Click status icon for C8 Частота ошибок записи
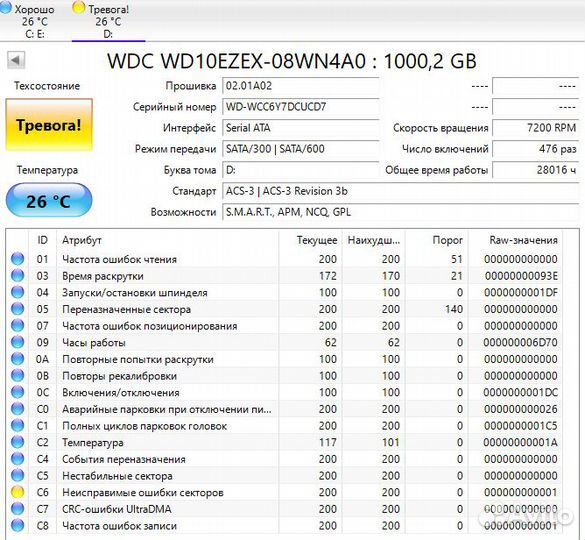585x540 pixels. coord(18,525)
